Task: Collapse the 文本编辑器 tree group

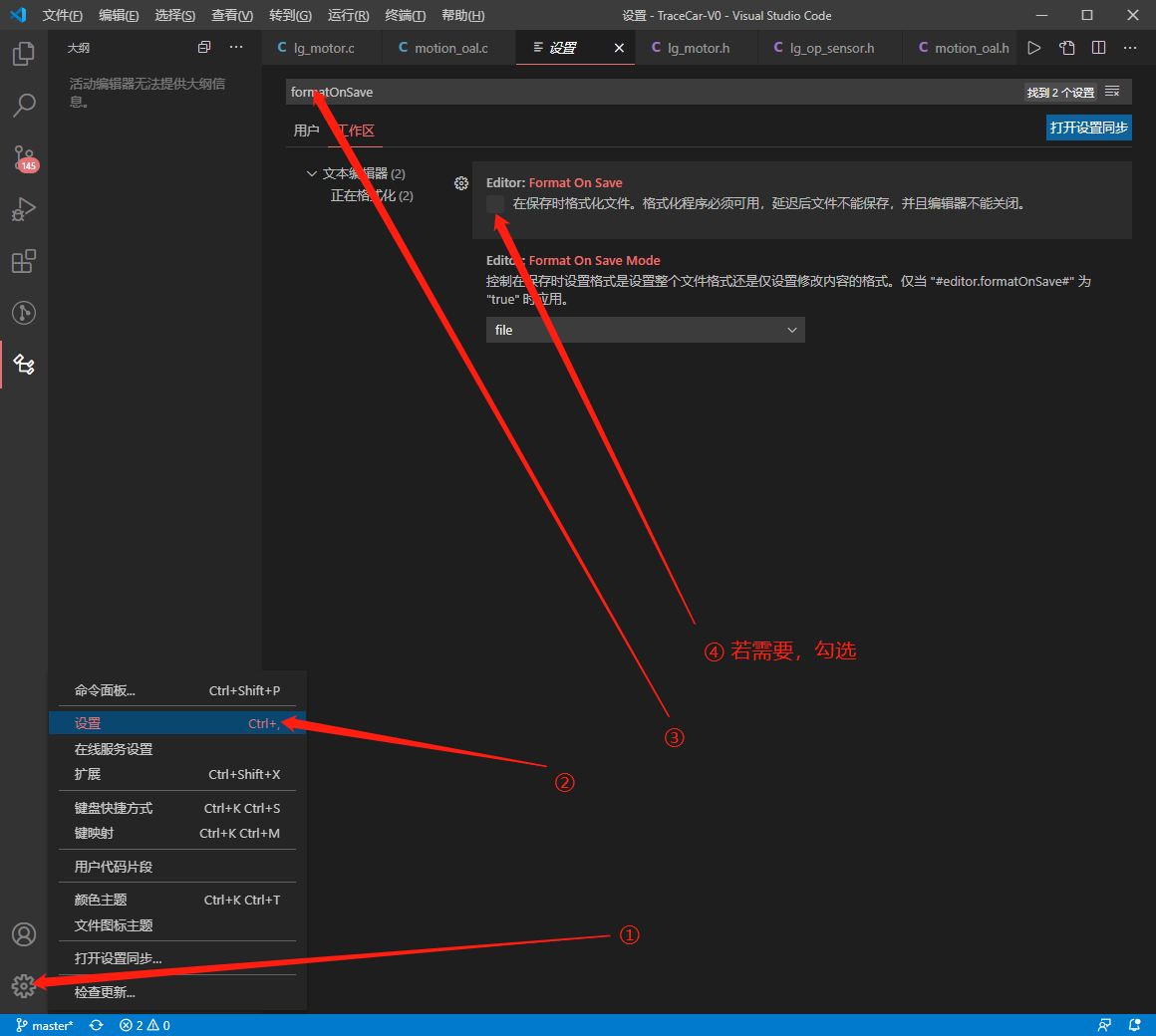Action: (x=311, y=174)
